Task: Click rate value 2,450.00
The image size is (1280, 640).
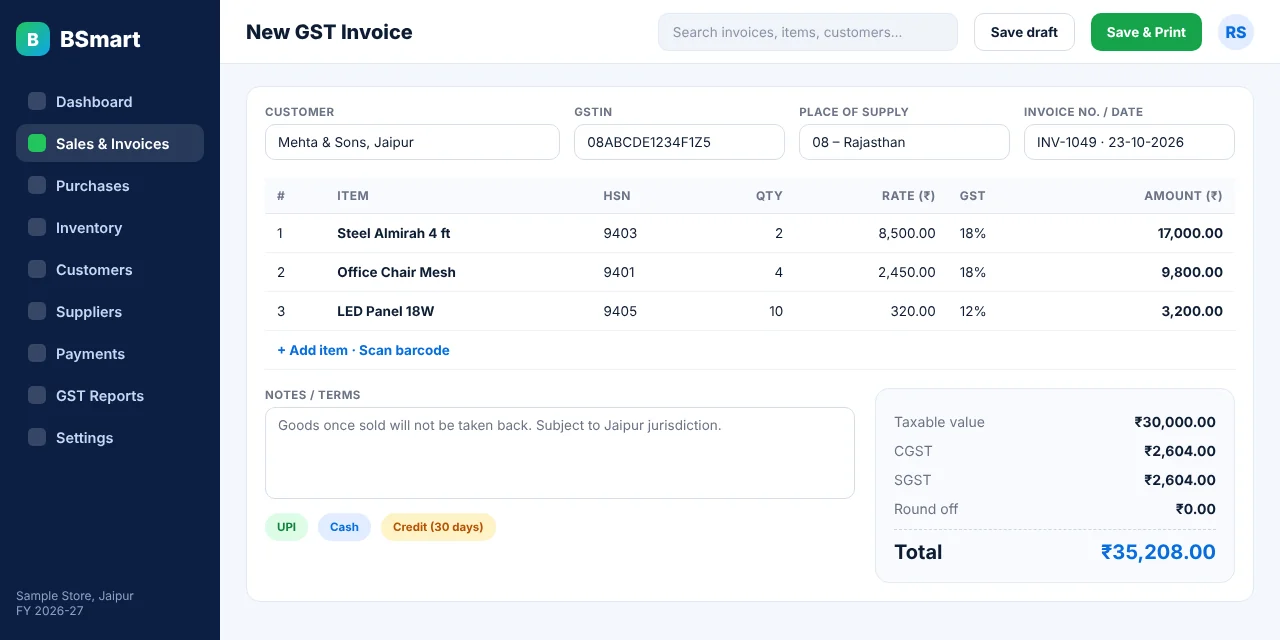Action: pyautogui.click(x=907, y=272)
